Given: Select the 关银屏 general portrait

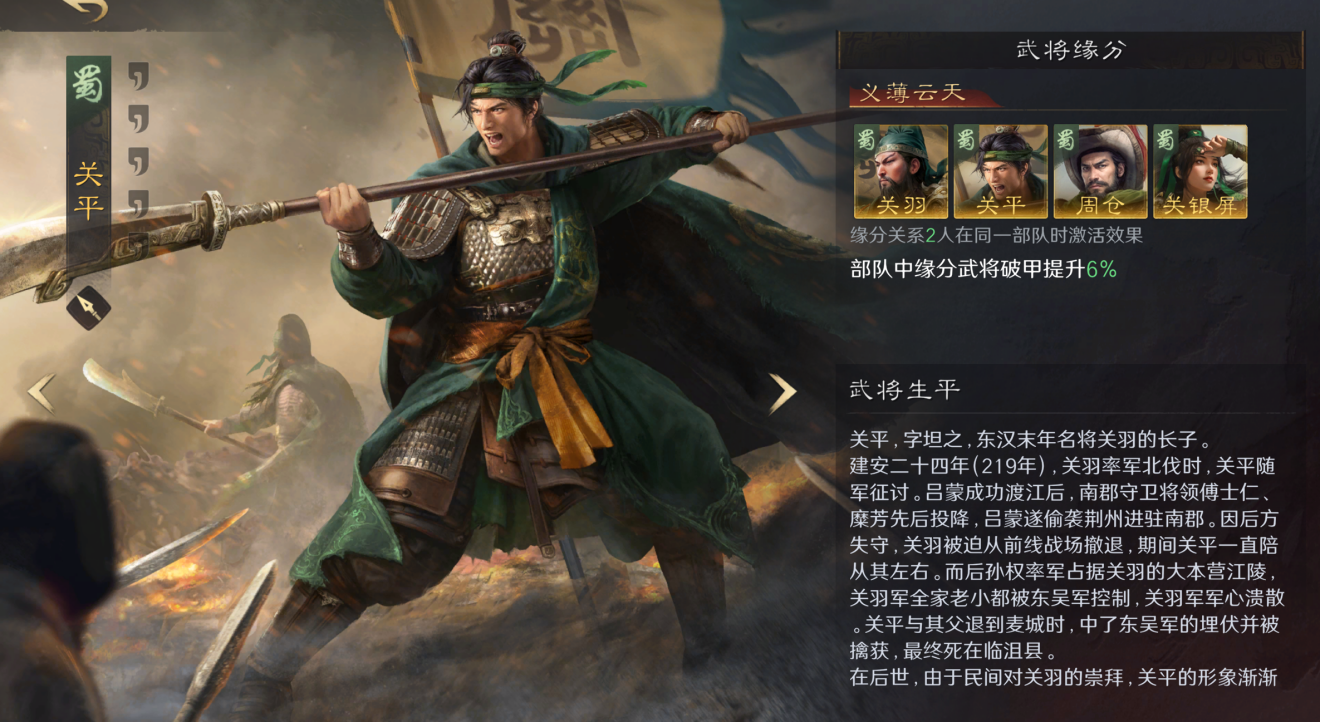Looking at the screenshot, I should tap(1200, 171).
